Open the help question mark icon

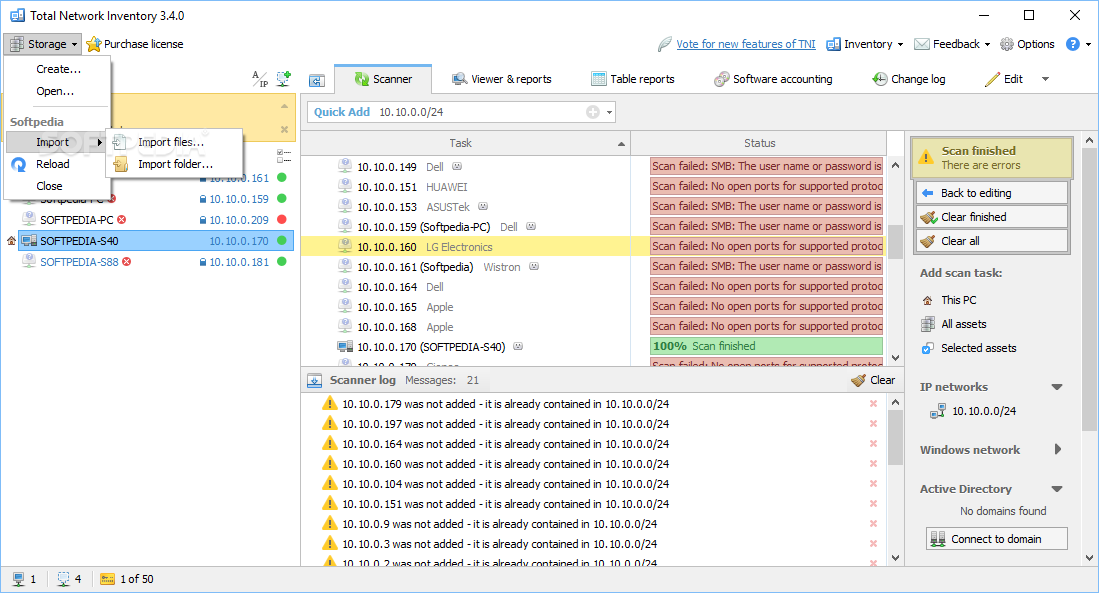(x=1072, y=43)
